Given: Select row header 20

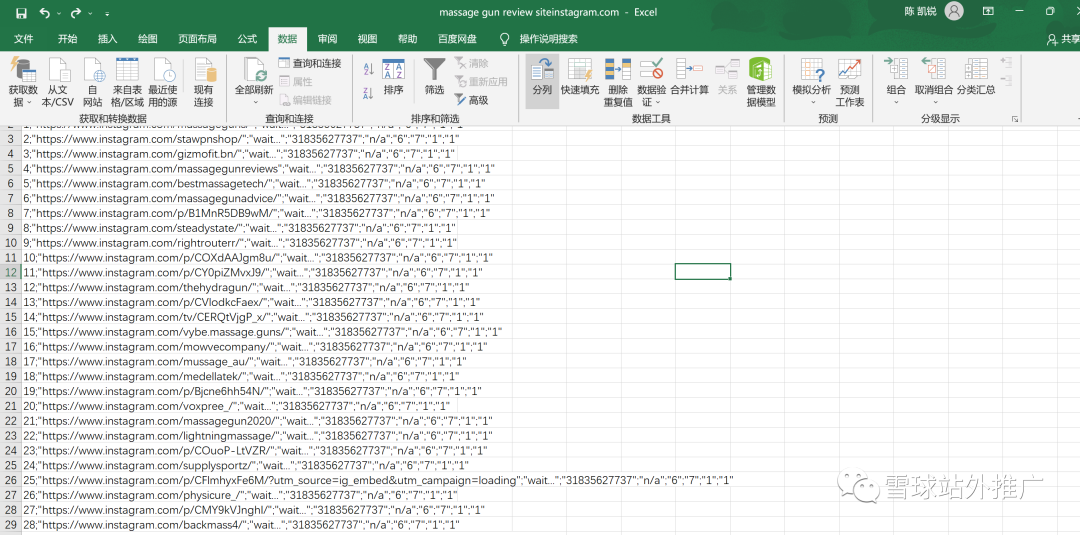Looking at the screenshot, I should pos(10,391).
